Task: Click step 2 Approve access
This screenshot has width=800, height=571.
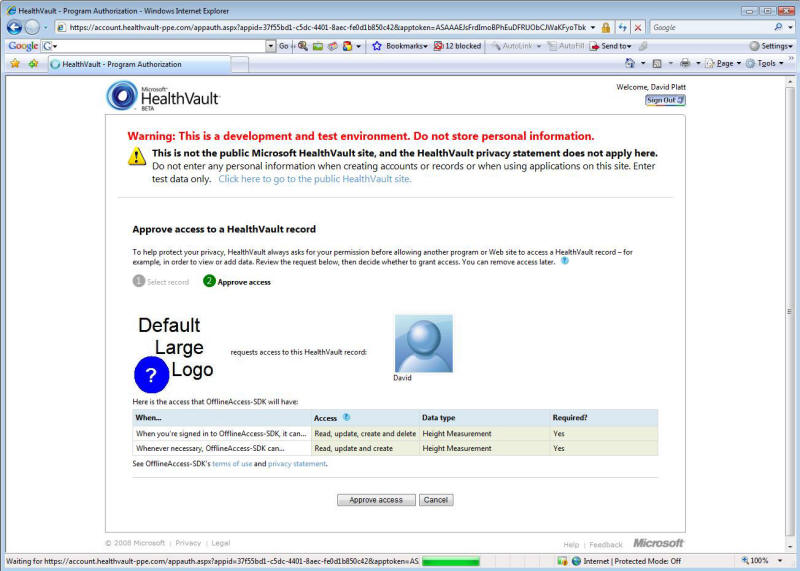Action: [x=237, y=281]
